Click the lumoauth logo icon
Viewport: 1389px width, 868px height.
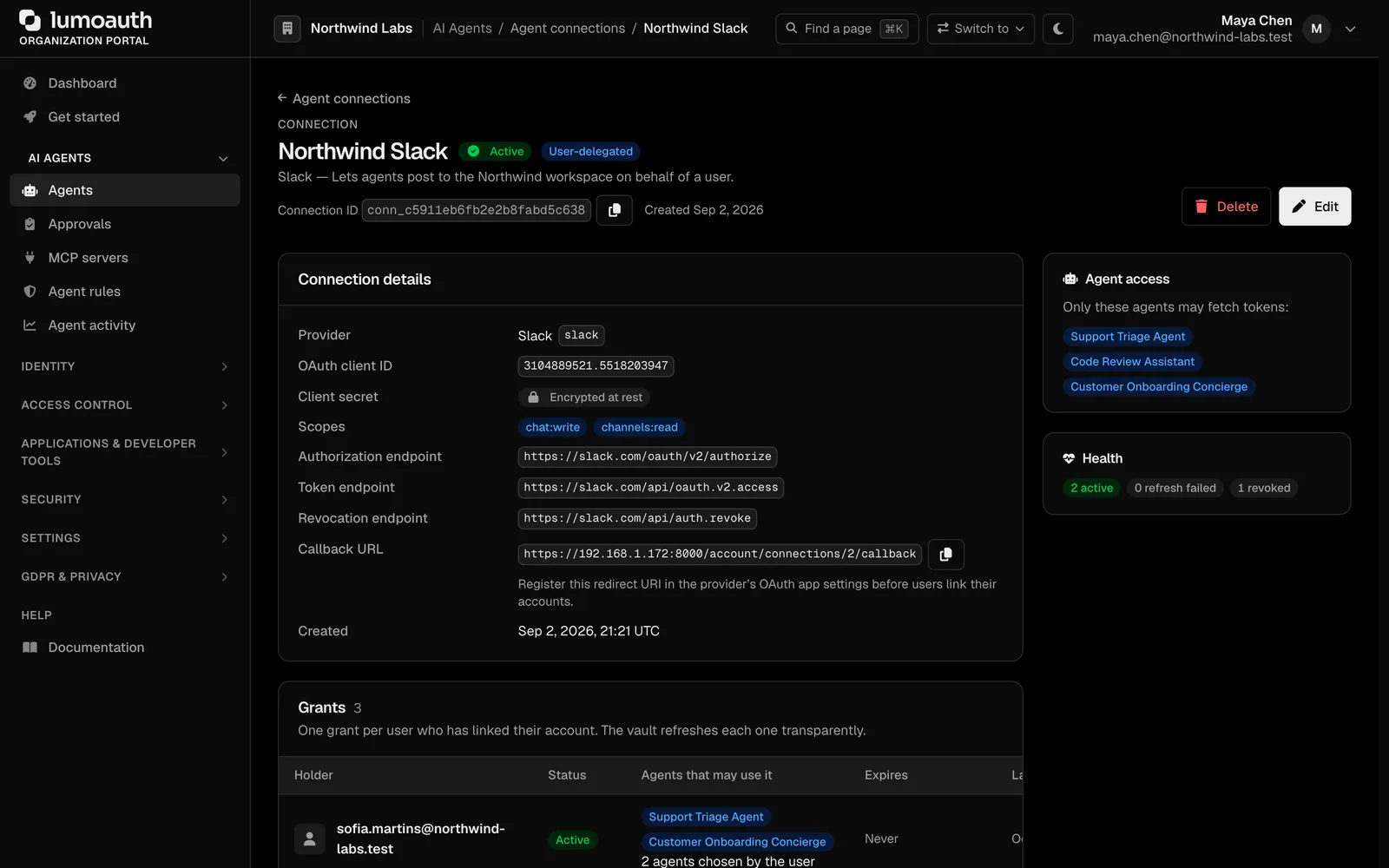coord(30,20)
